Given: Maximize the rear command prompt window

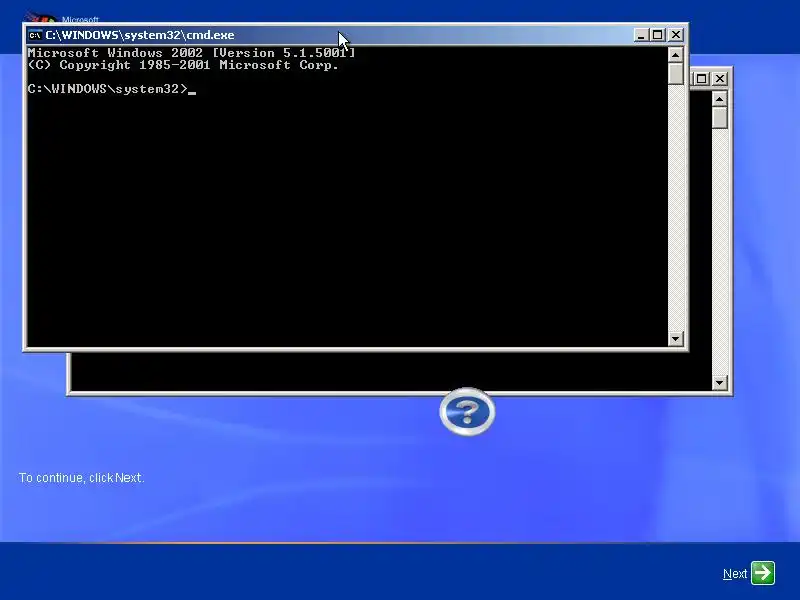Looking at the screenshot, I should tap(702, 79).
